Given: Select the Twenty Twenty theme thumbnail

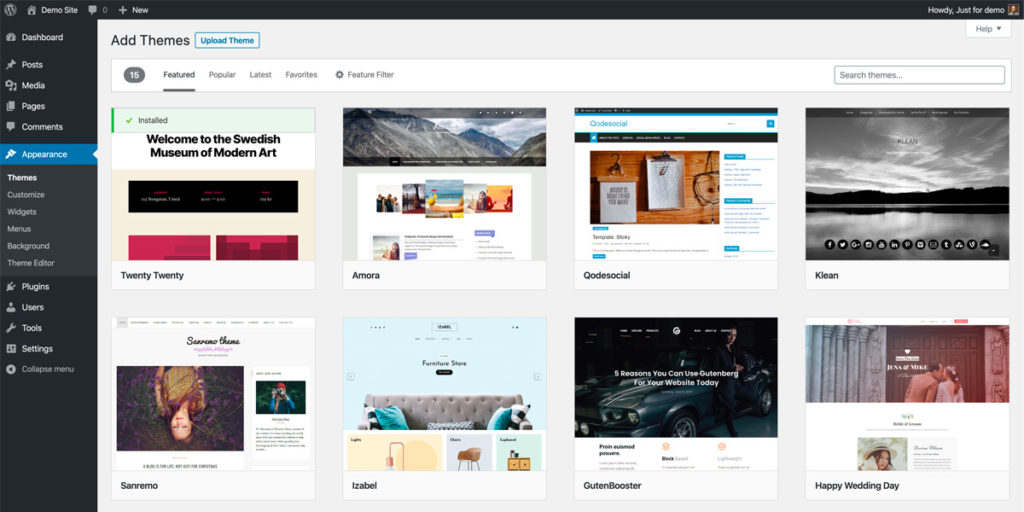Looking at the screenshot, I should tap(214, 184).
